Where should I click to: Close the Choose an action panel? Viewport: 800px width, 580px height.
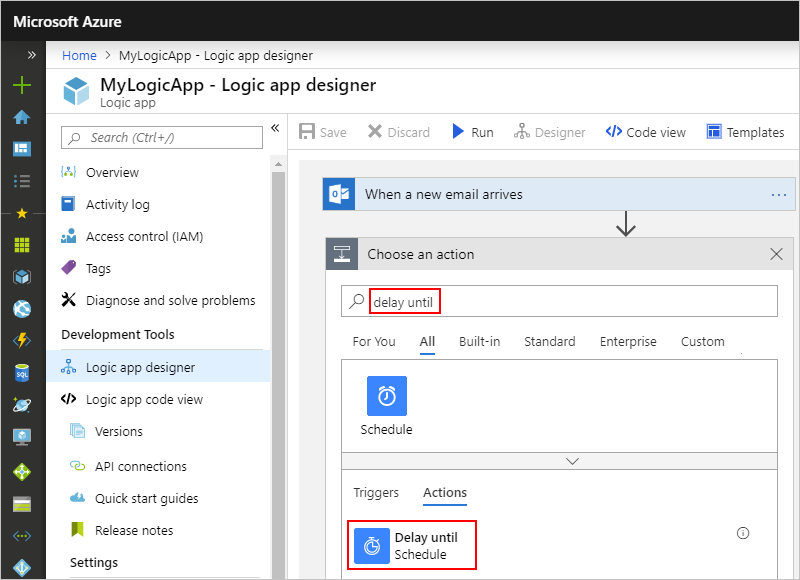click(x=776, y=254)
